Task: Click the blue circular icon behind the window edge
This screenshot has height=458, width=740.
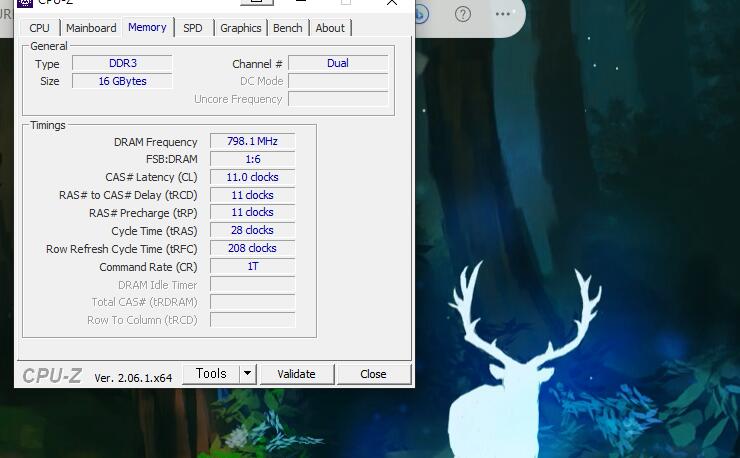Action: [421, 14]
